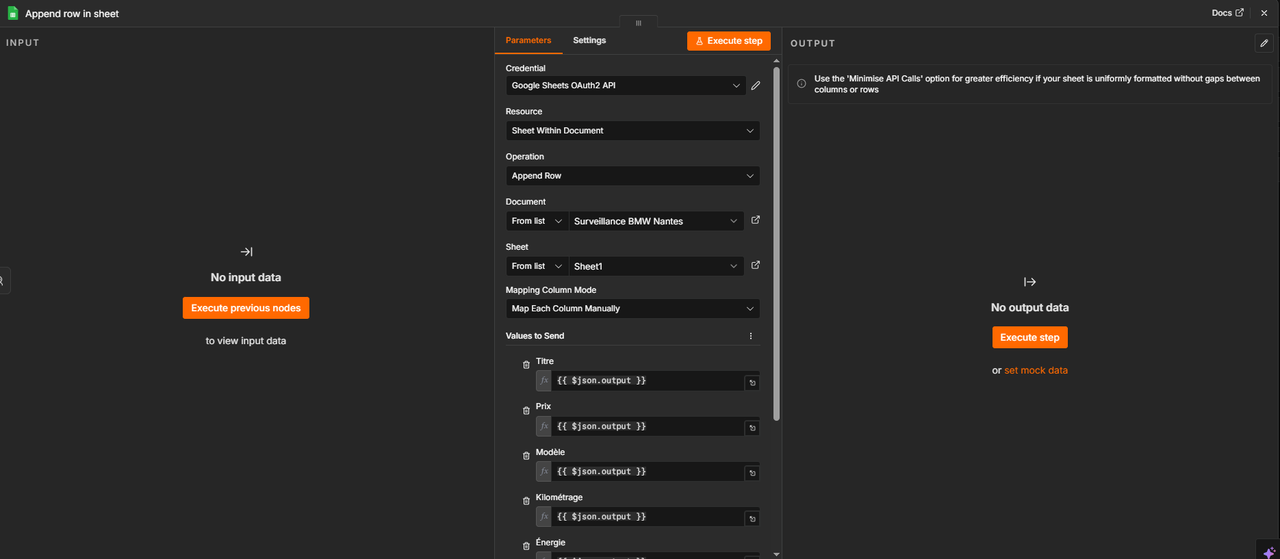Open the Operation Append Row dropdown
Viewport: 1280px width, 559px height.
coord(632,176)
